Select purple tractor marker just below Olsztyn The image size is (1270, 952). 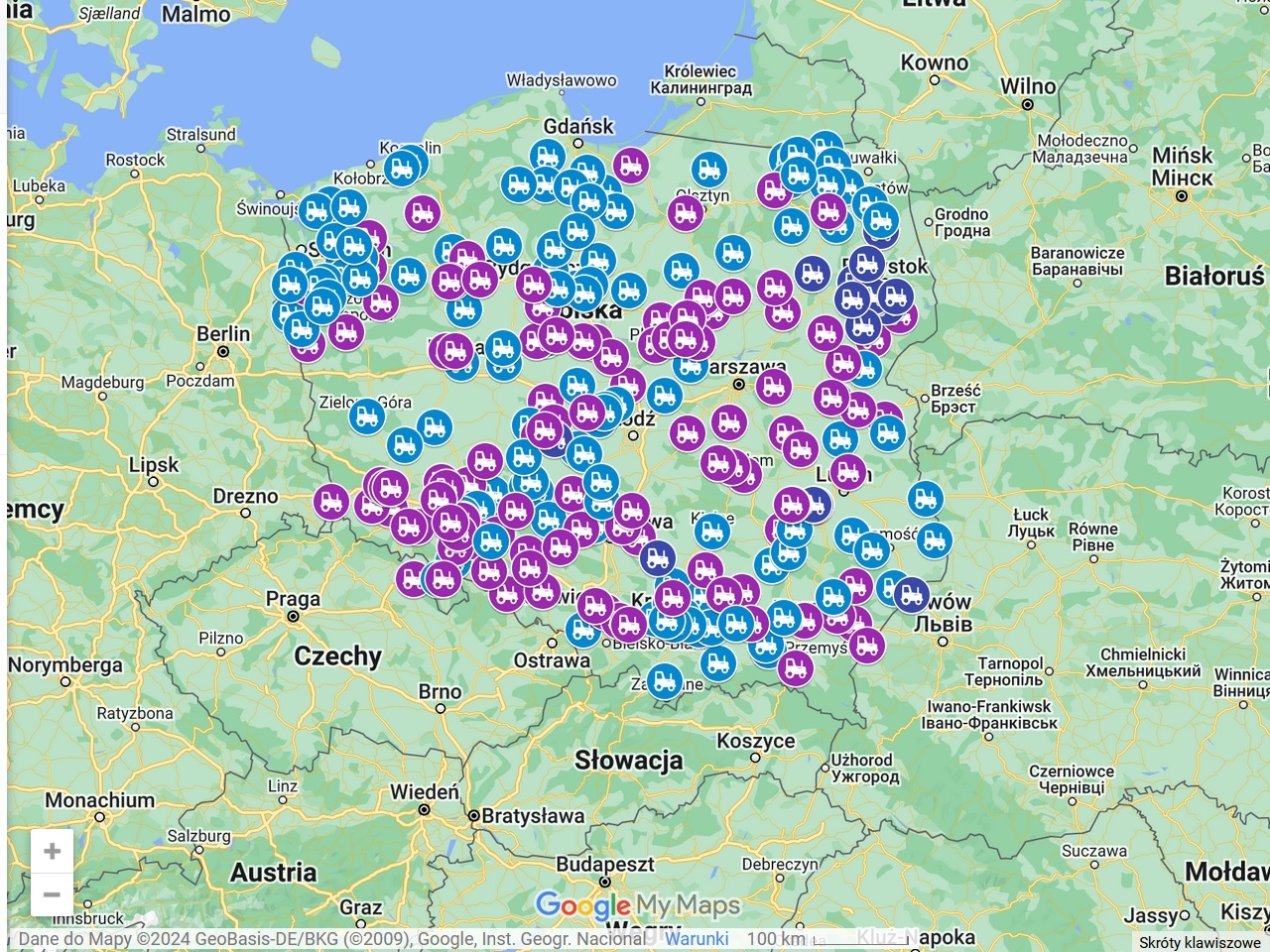coord(685,212)
